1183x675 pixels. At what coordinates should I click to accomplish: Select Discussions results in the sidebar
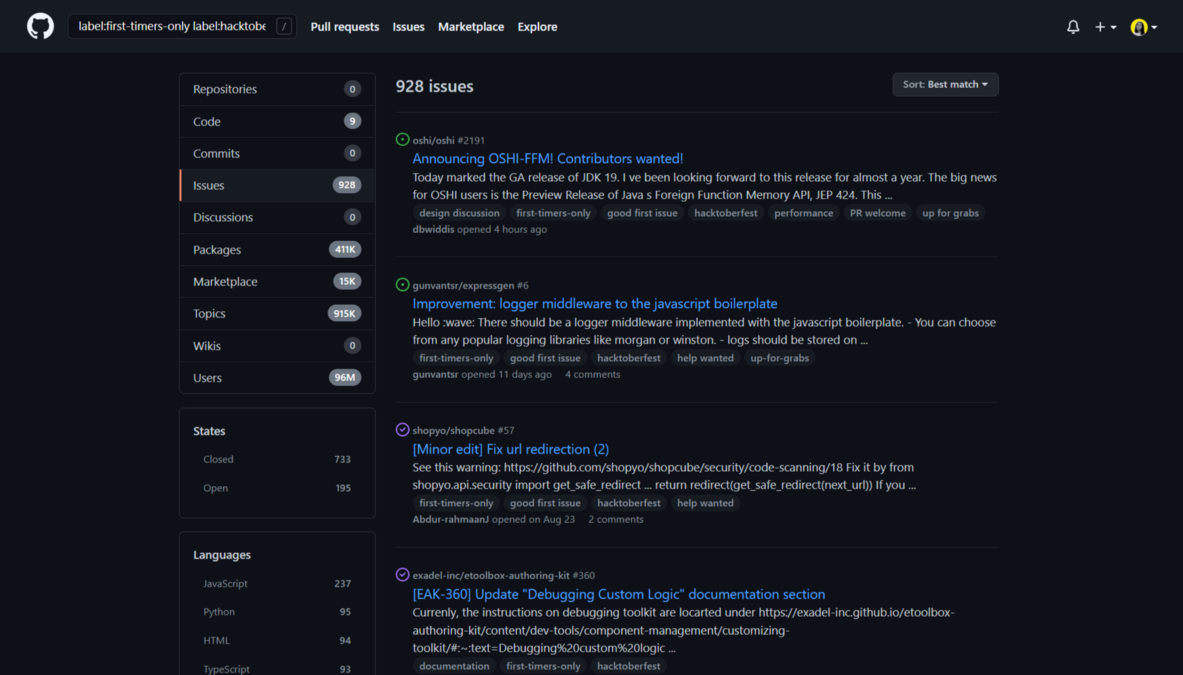pyautogui.click(x=277, y=217)
